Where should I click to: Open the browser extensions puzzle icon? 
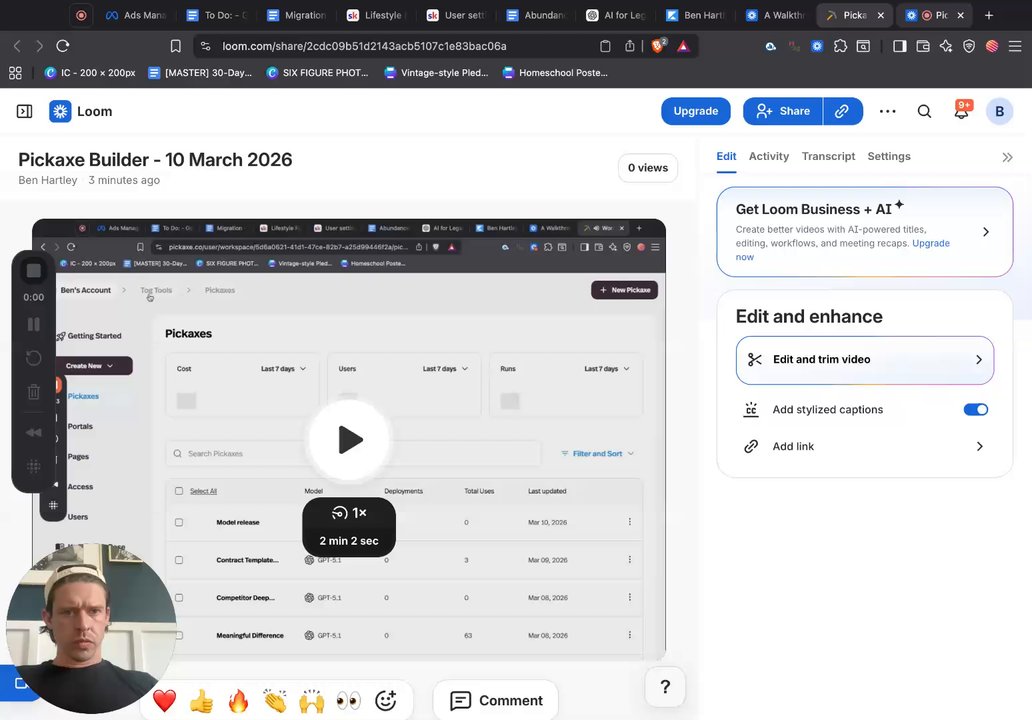pos(840,46)
